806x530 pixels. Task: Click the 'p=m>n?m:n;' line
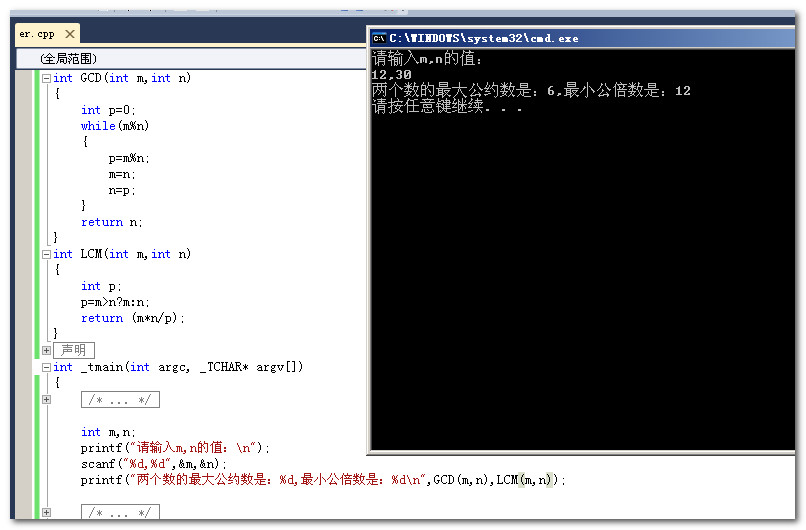pyautogui.click(x=115, y=302)
